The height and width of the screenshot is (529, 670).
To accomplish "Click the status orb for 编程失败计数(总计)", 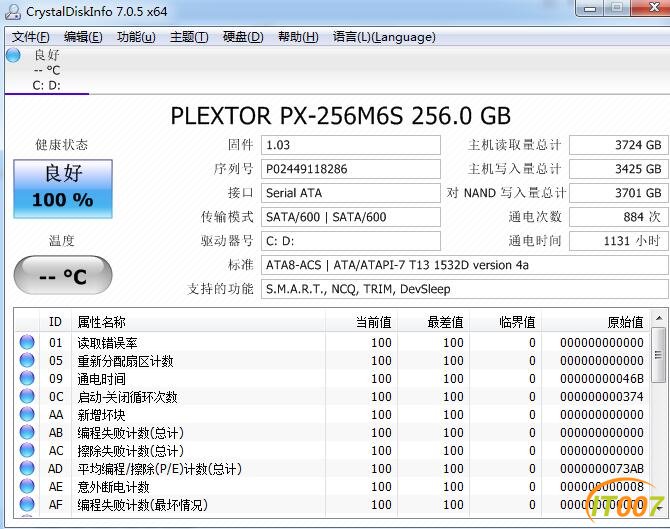I will click(x=27, y=432).
